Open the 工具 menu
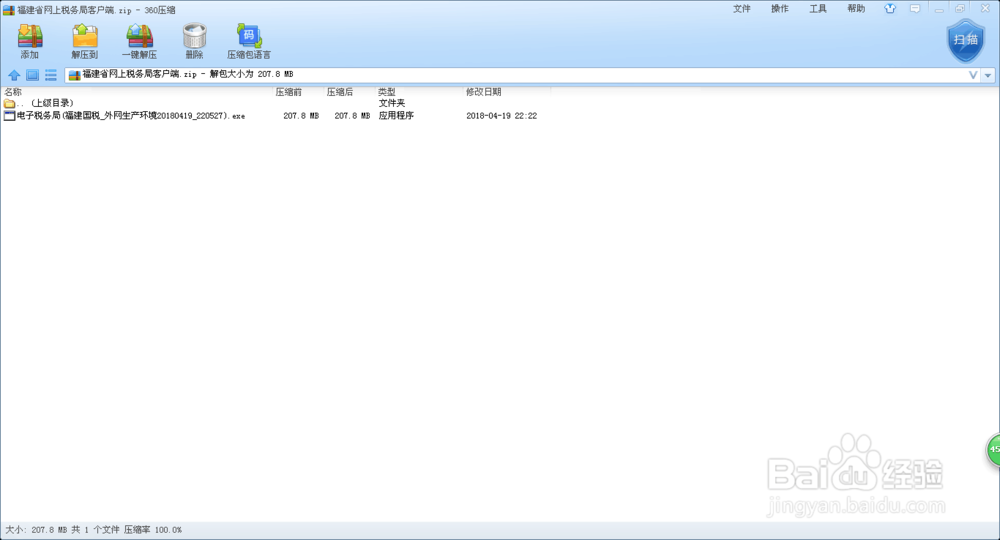 (818, 9)
